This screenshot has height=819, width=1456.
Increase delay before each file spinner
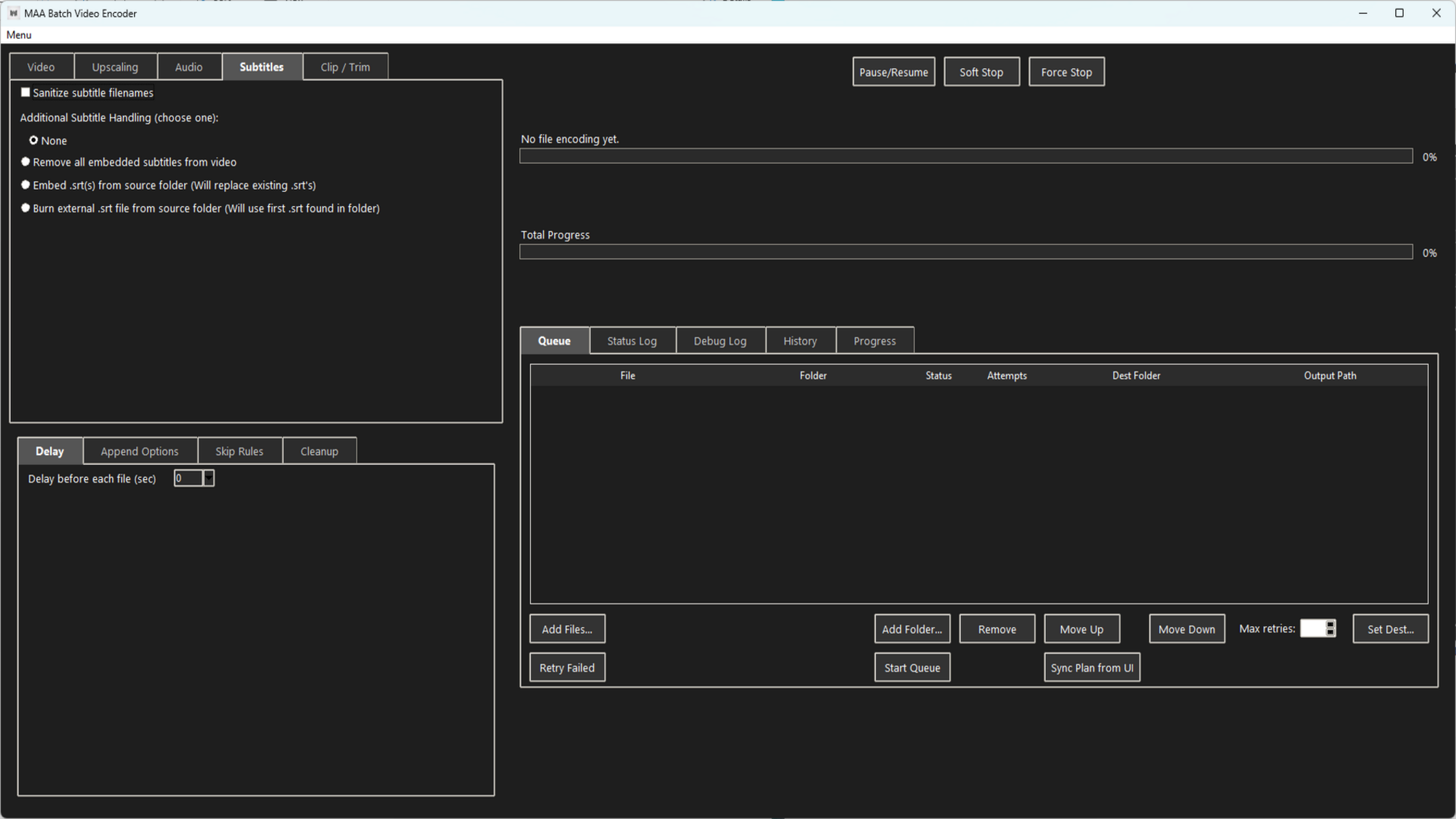(209, 474)
